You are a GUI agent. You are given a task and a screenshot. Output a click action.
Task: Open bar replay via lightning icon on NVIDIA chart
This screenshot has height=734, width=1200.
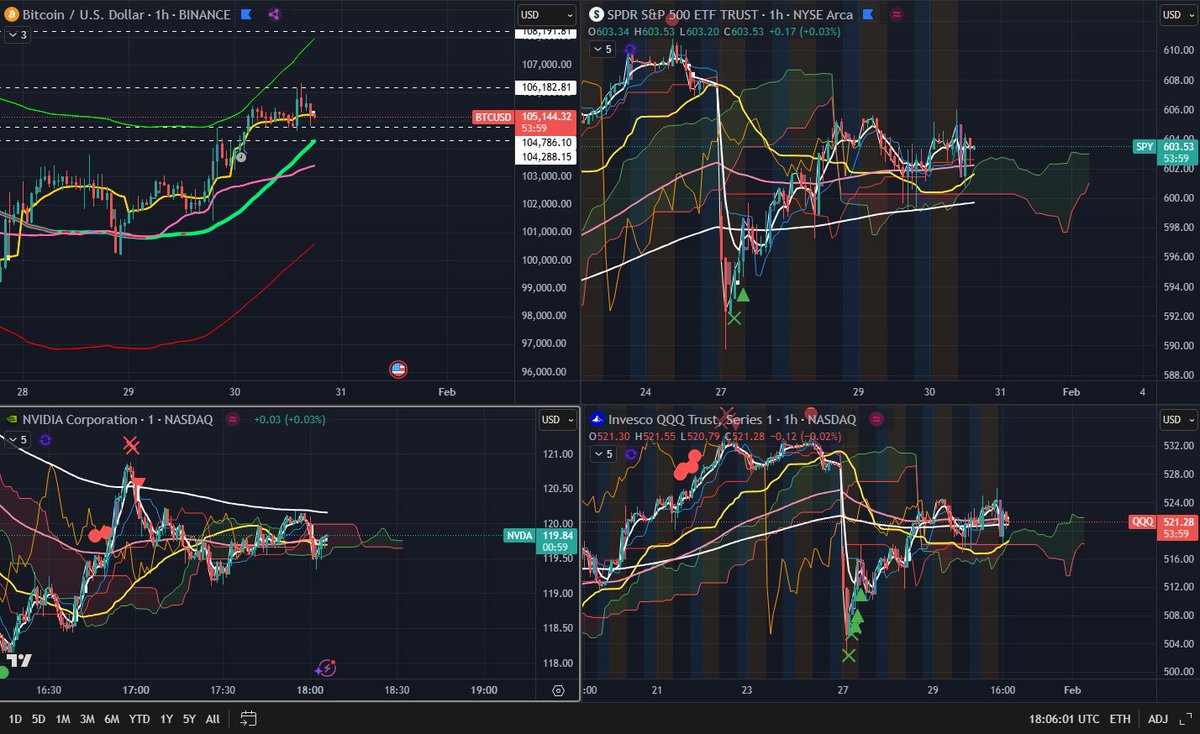point(327,668)
